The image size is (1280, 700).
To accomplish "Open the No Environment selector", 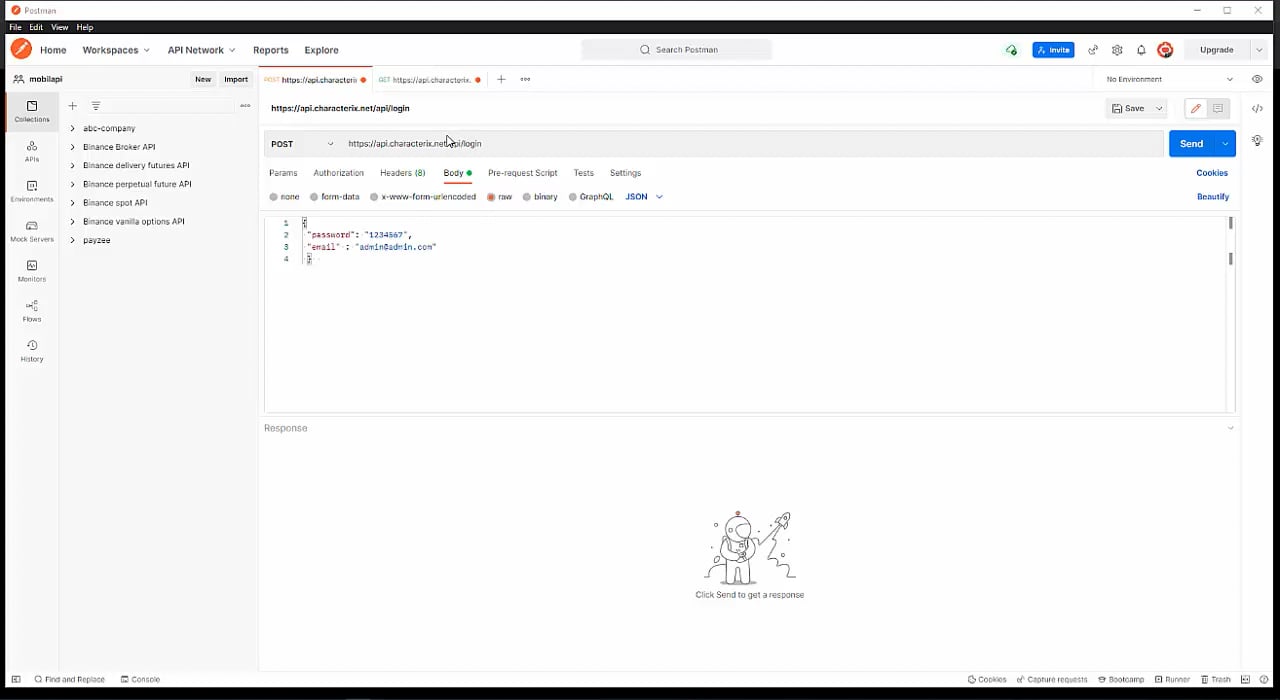I will coord(1170,79).
